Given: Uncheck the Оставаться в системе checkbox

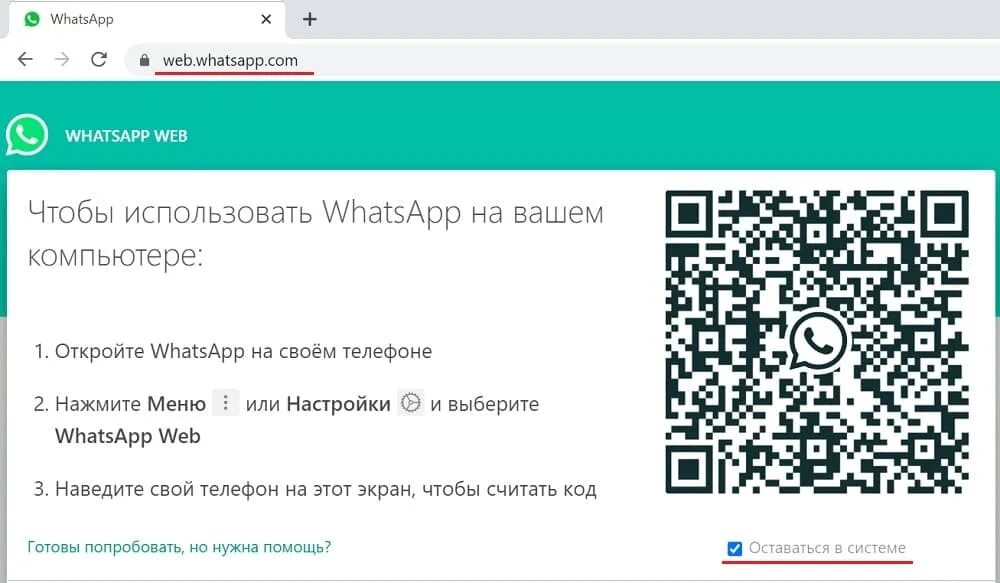Looking at the screenshot, I should tap(735, 548).
